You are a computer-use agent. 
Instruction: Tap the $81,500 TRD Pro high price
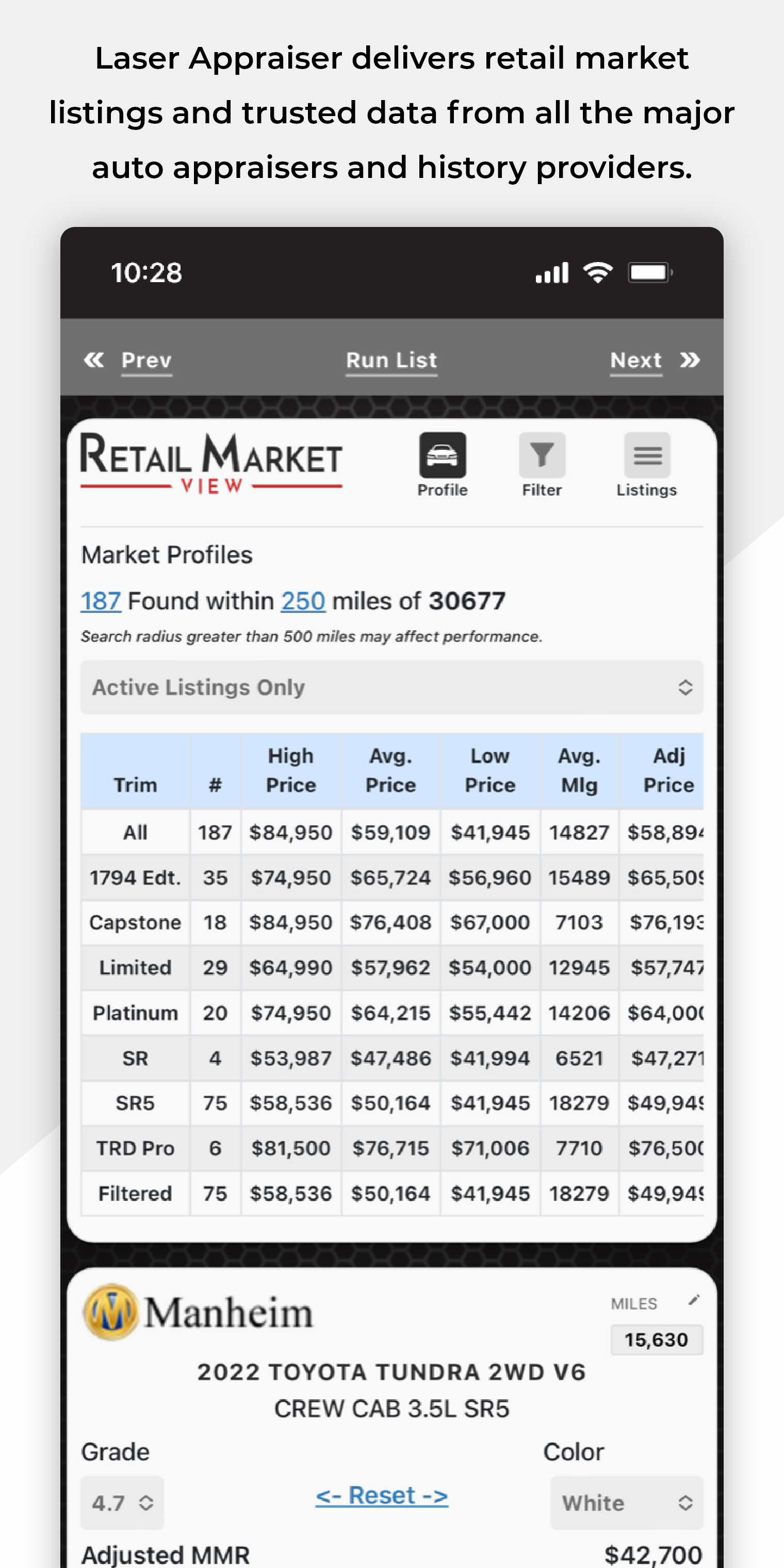coord(291,1148)
